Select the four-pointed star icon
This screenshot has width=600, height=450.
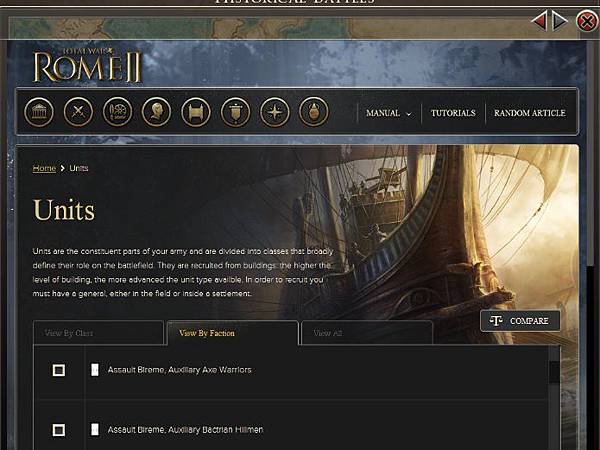click(275, 112)
